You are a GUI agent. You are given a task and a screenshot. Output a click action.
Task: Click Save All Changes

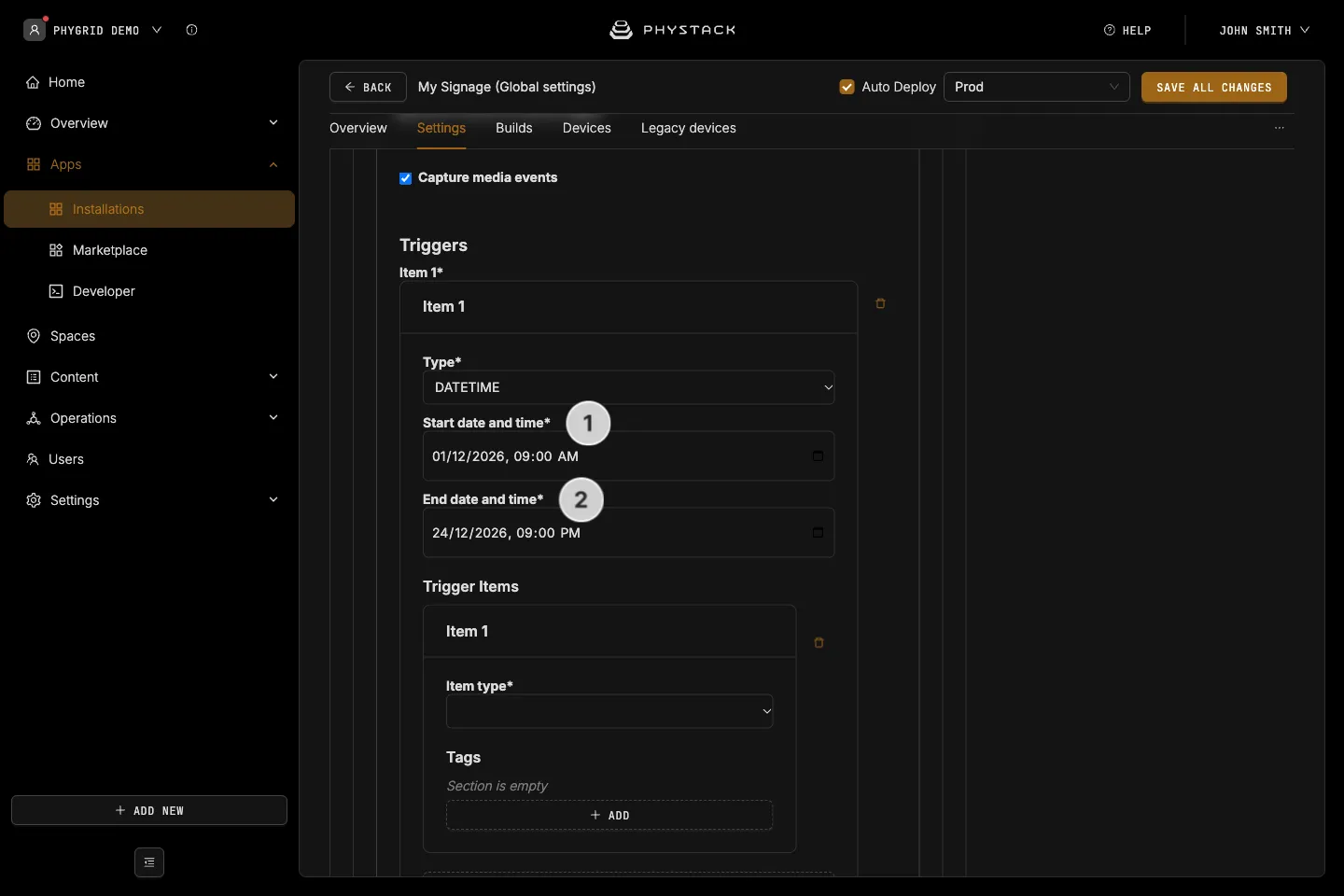click(1214, 87)
